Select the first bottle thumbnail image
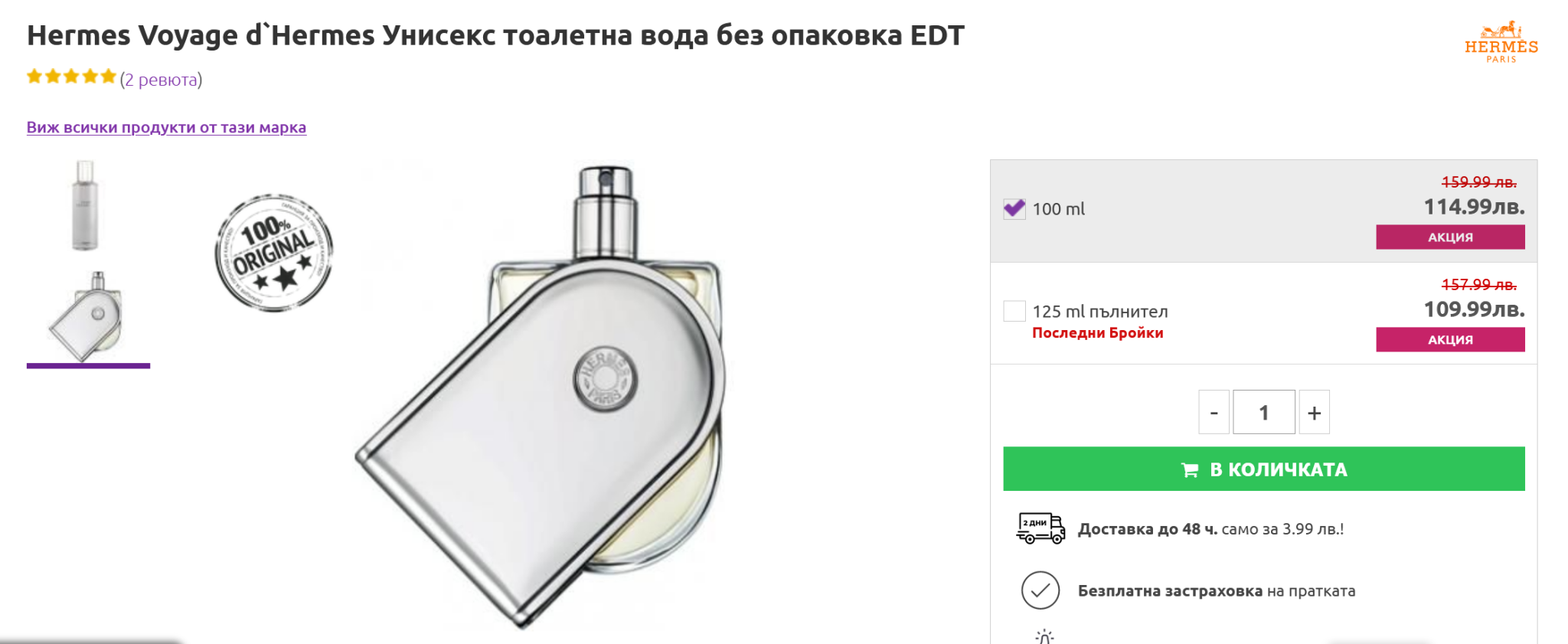Screen dimensions: 1568x644 coord(85,205)
